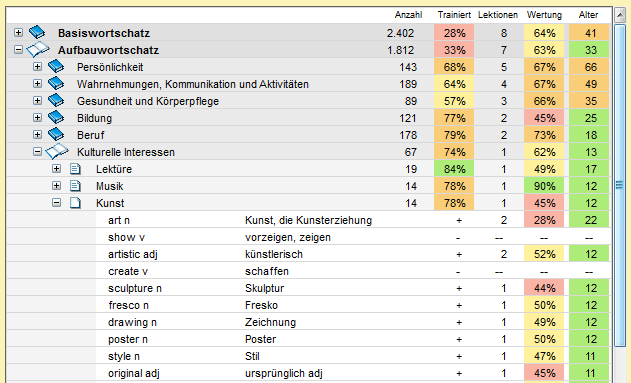Click the Wertung column header
Screen dimensions: 631x383
tap(544, 15)
